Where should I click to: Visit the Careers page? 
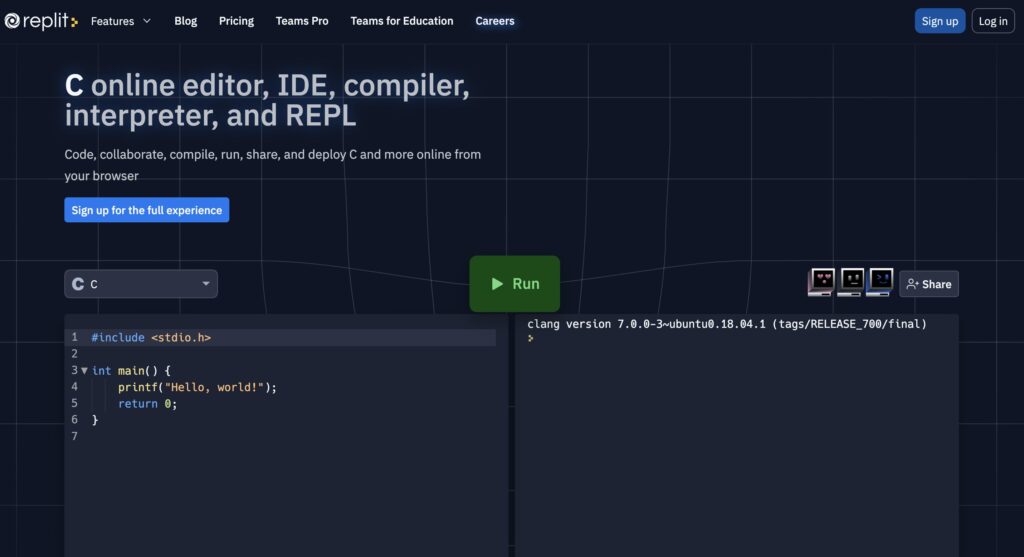click(x=495, y=21)
